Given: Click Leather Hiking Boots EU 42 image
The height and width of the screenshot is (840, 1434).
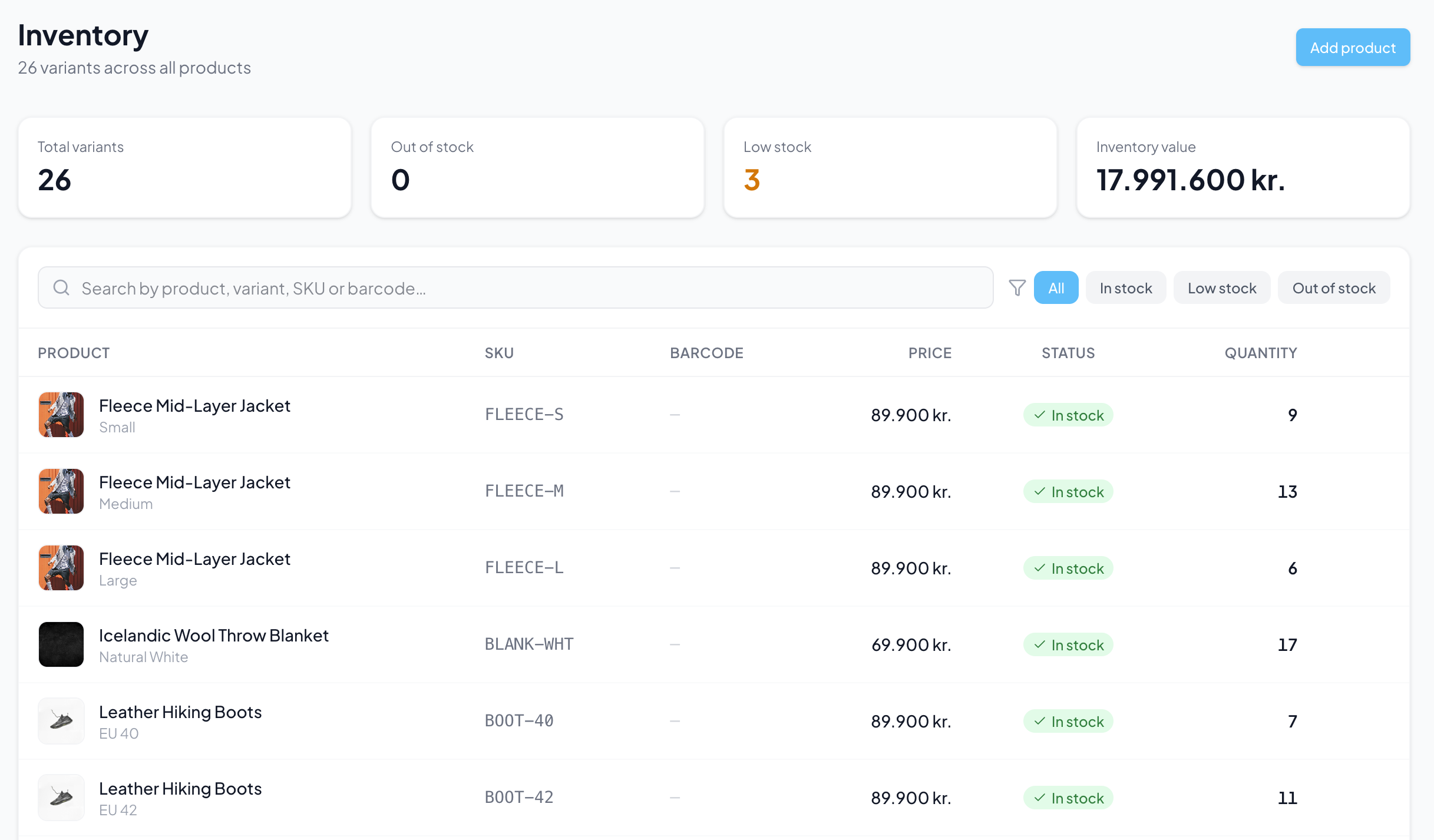Looking at the screenshot, I should point(61,798).
